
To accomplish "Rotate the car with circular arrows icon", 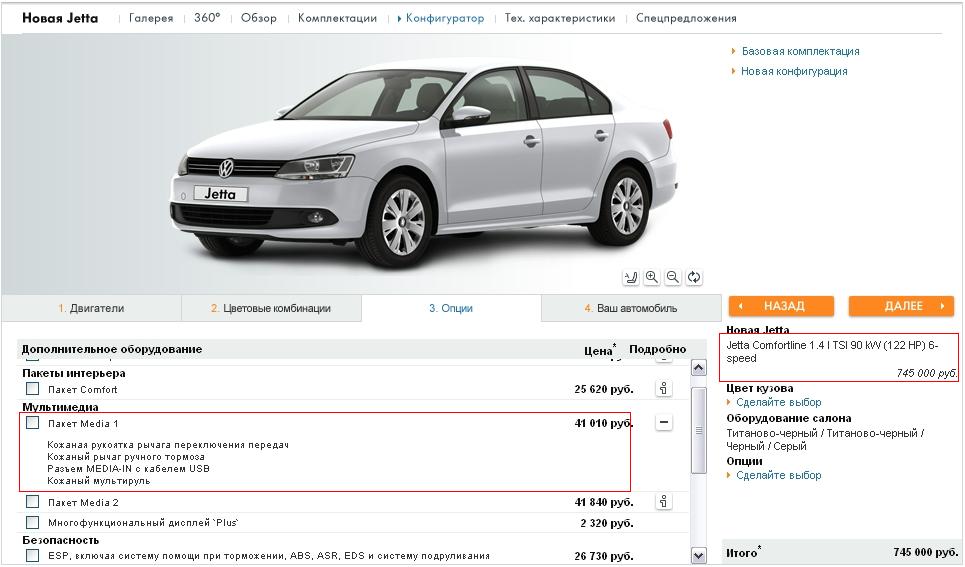I will pos(694,277).
